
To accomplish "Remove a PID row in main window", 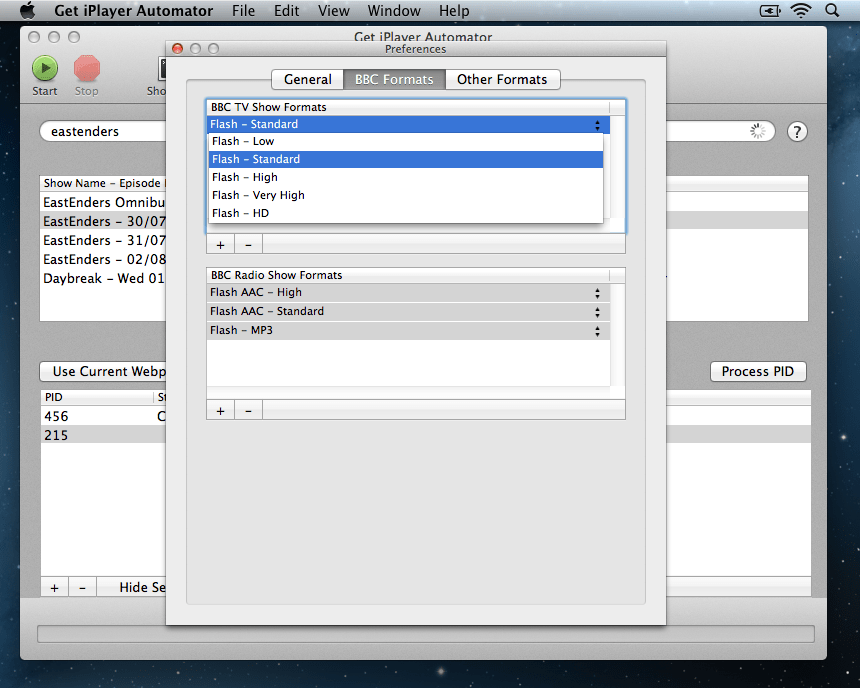I will [82, 588].
